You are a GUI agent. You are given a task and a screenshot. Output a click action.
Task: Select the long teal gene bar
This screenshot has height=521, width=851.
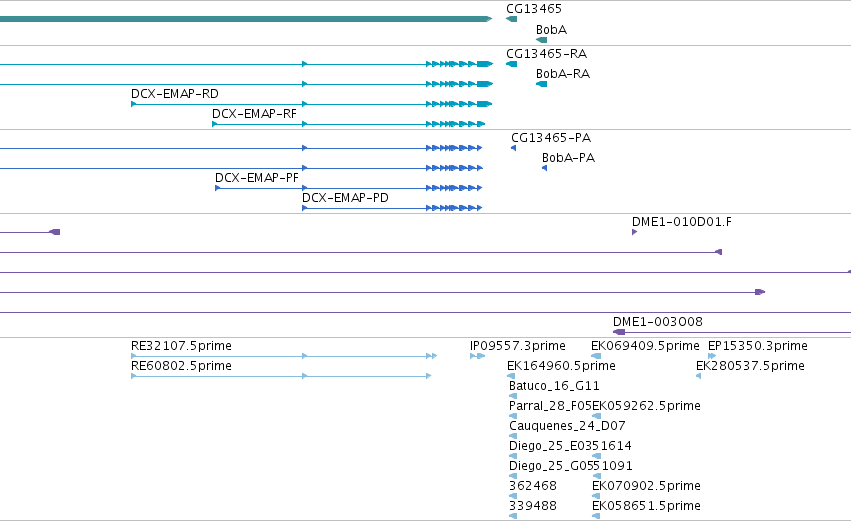pyautogui.click(x=246, y=19)
